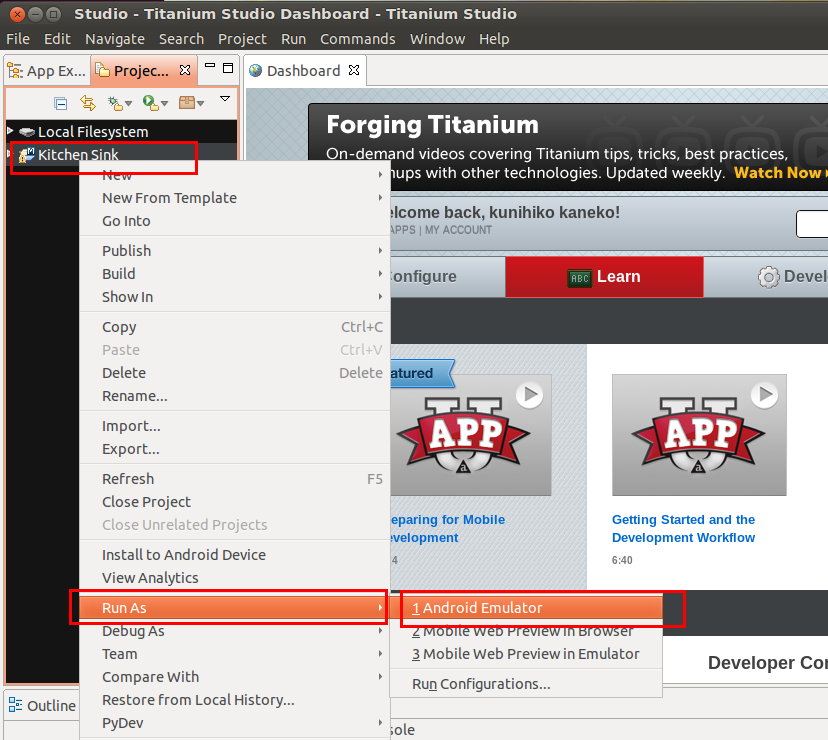Open the Help menu
Viewport: 828px width, 740px height.
coord(494,39)
